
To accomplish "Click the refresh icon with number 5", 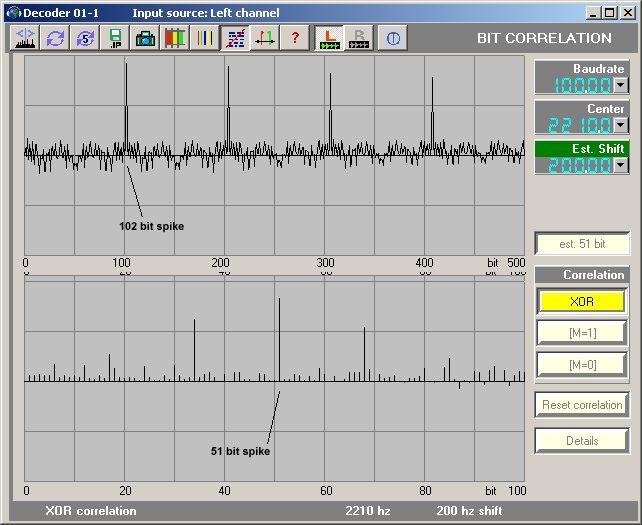I will click(85, 39).
